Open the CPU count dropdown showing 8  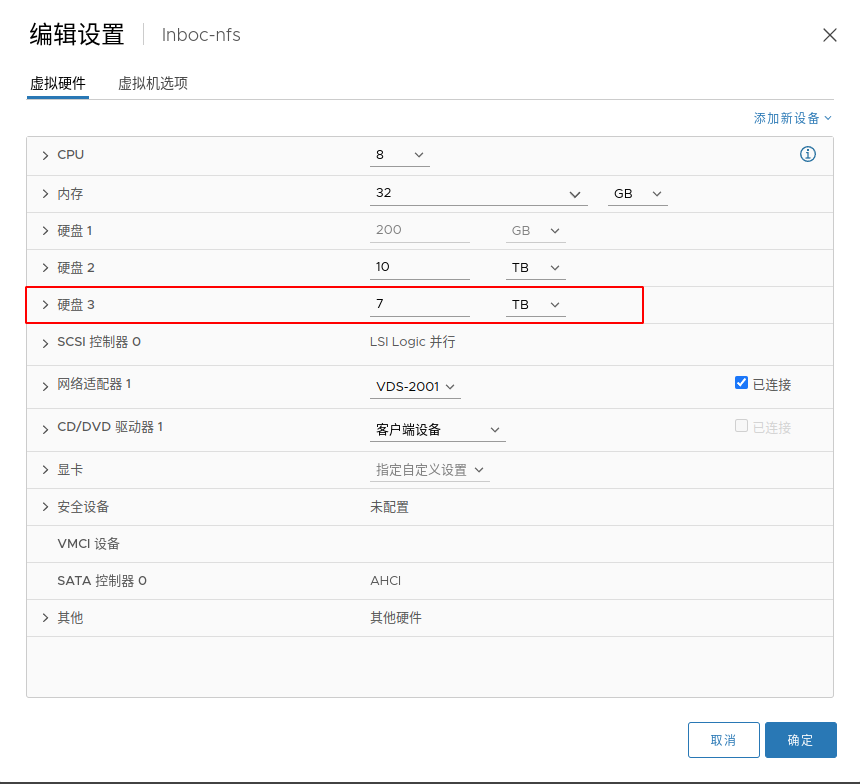(400, 155)
